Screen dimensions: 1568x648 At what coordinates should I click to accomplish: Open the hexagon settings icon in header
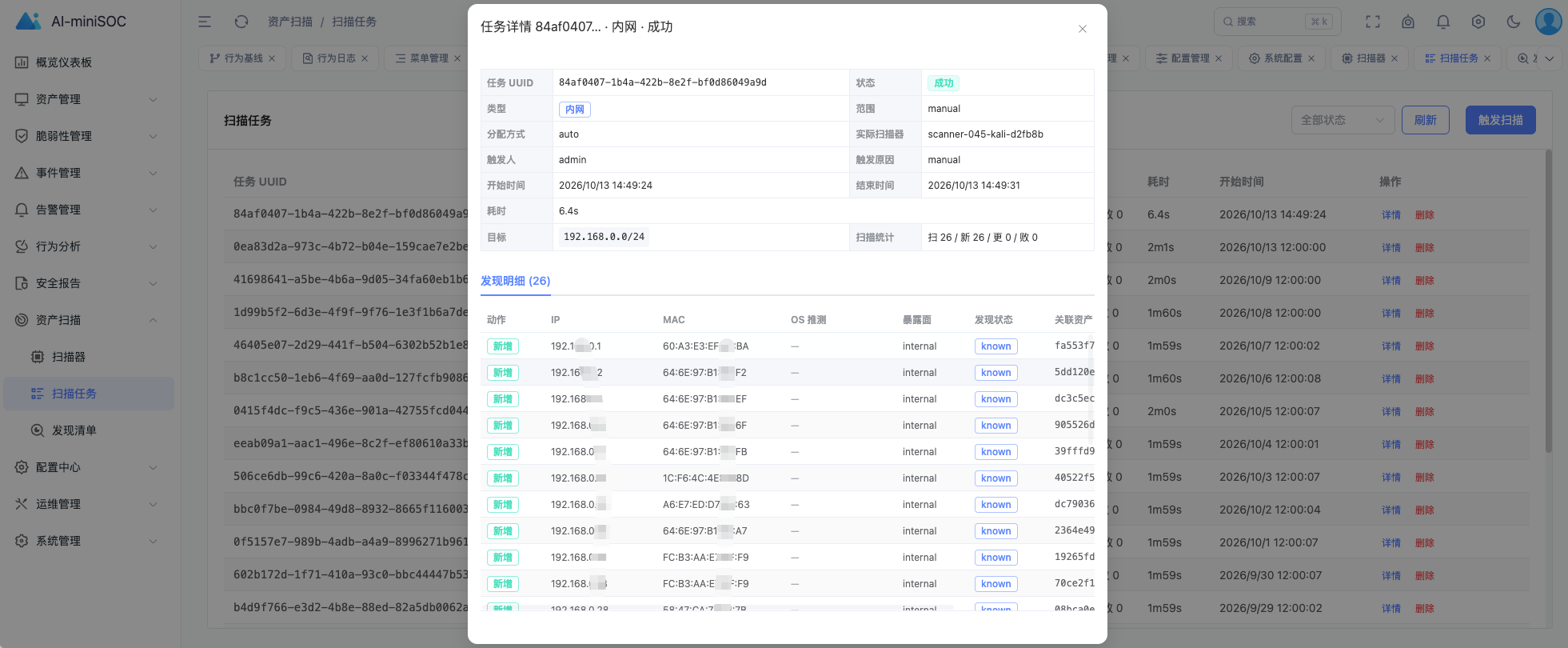(1478, 22)
